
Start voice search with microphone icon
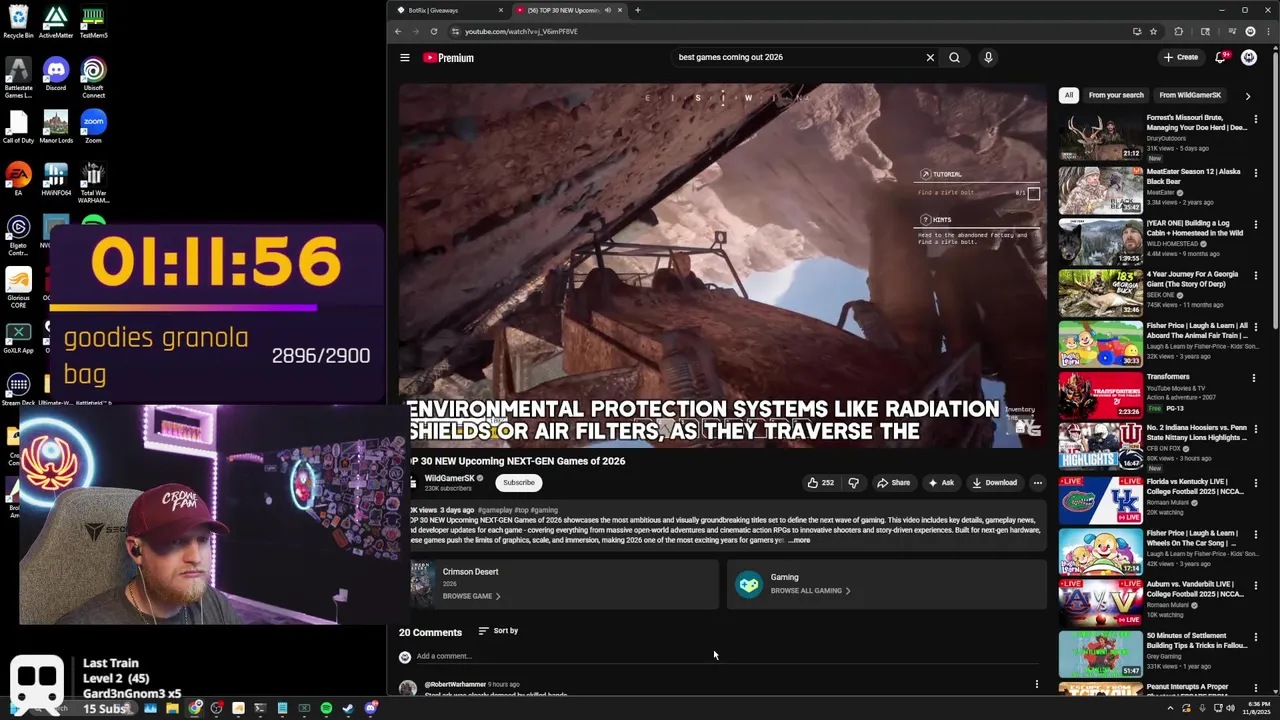[x=988, y=57]
